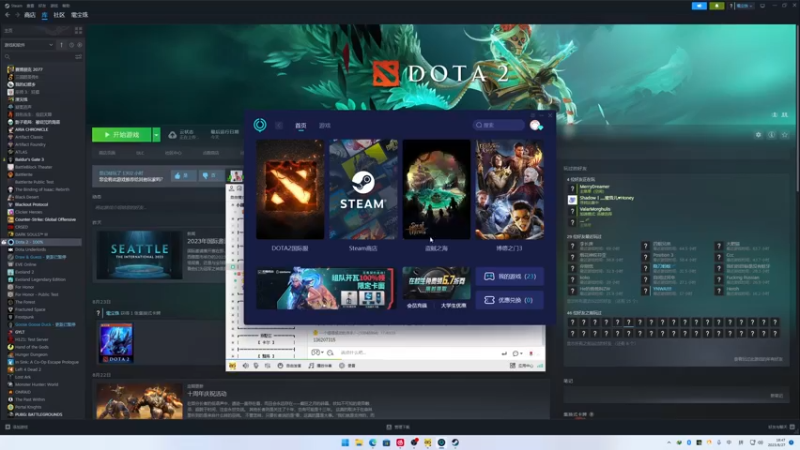Open 我的游戏 my games button
The width and height of the screenshot is (800, 450).
(510, 277)
